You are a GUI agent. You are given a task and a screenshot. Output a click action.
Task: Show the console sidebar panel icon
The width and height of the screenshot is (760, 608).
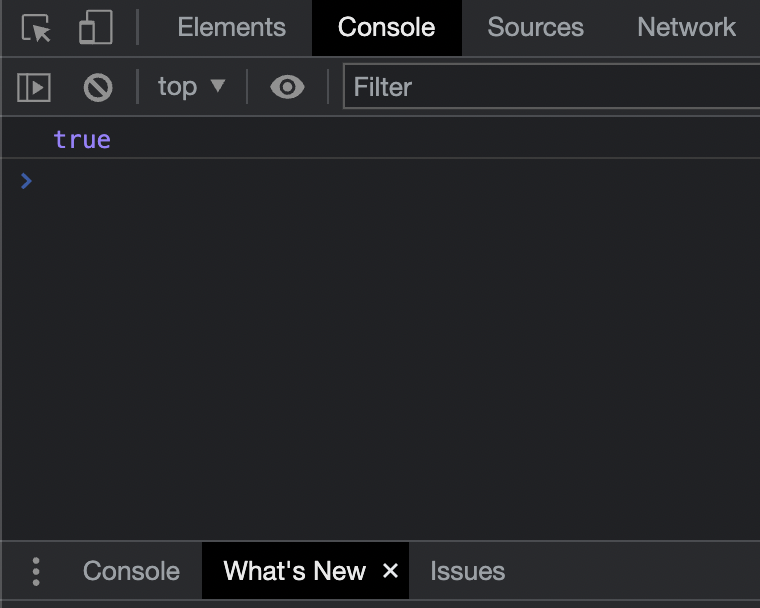[x=34, y=88]
